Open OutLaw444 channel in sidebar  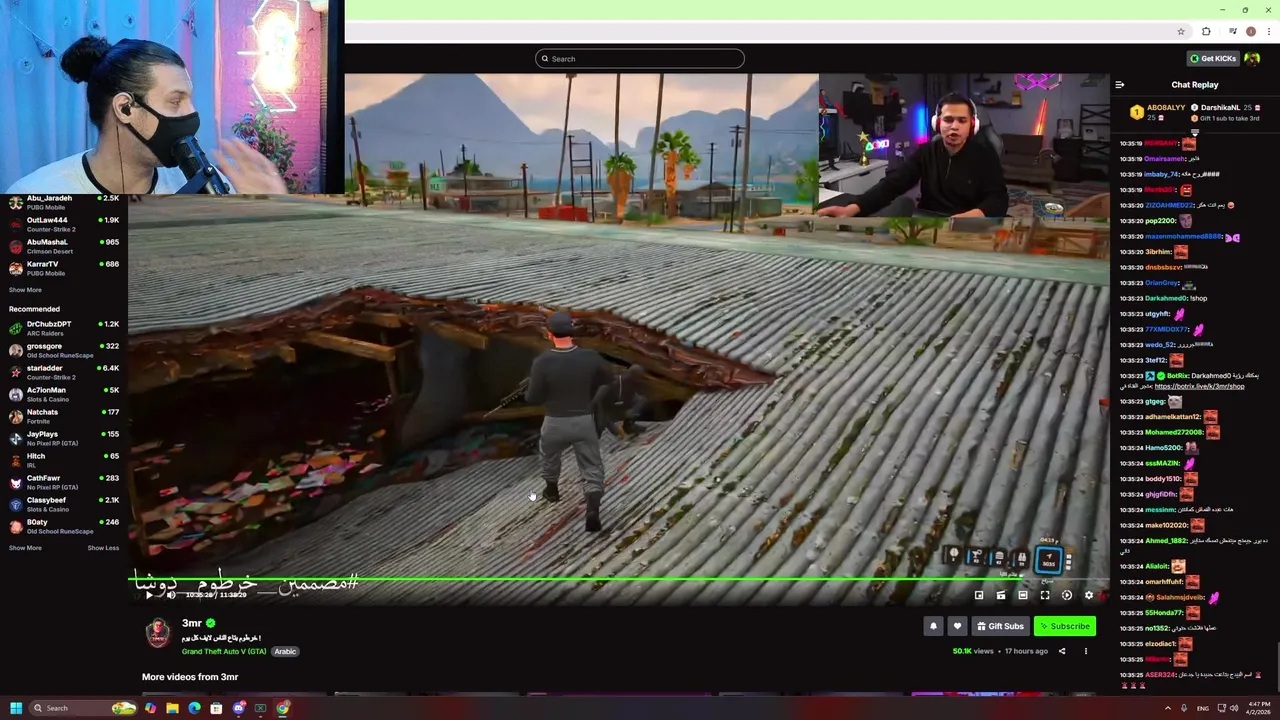pos(64,225)
